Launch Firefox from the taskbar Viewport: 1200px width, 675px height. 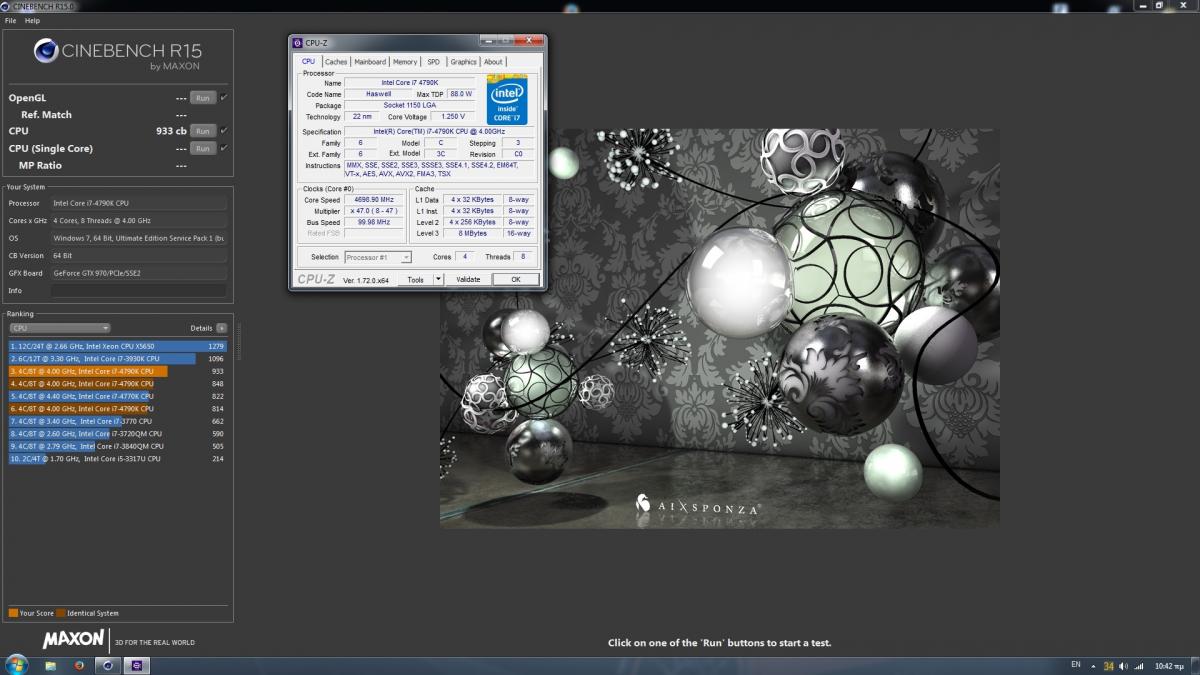(x=79, y=666)
